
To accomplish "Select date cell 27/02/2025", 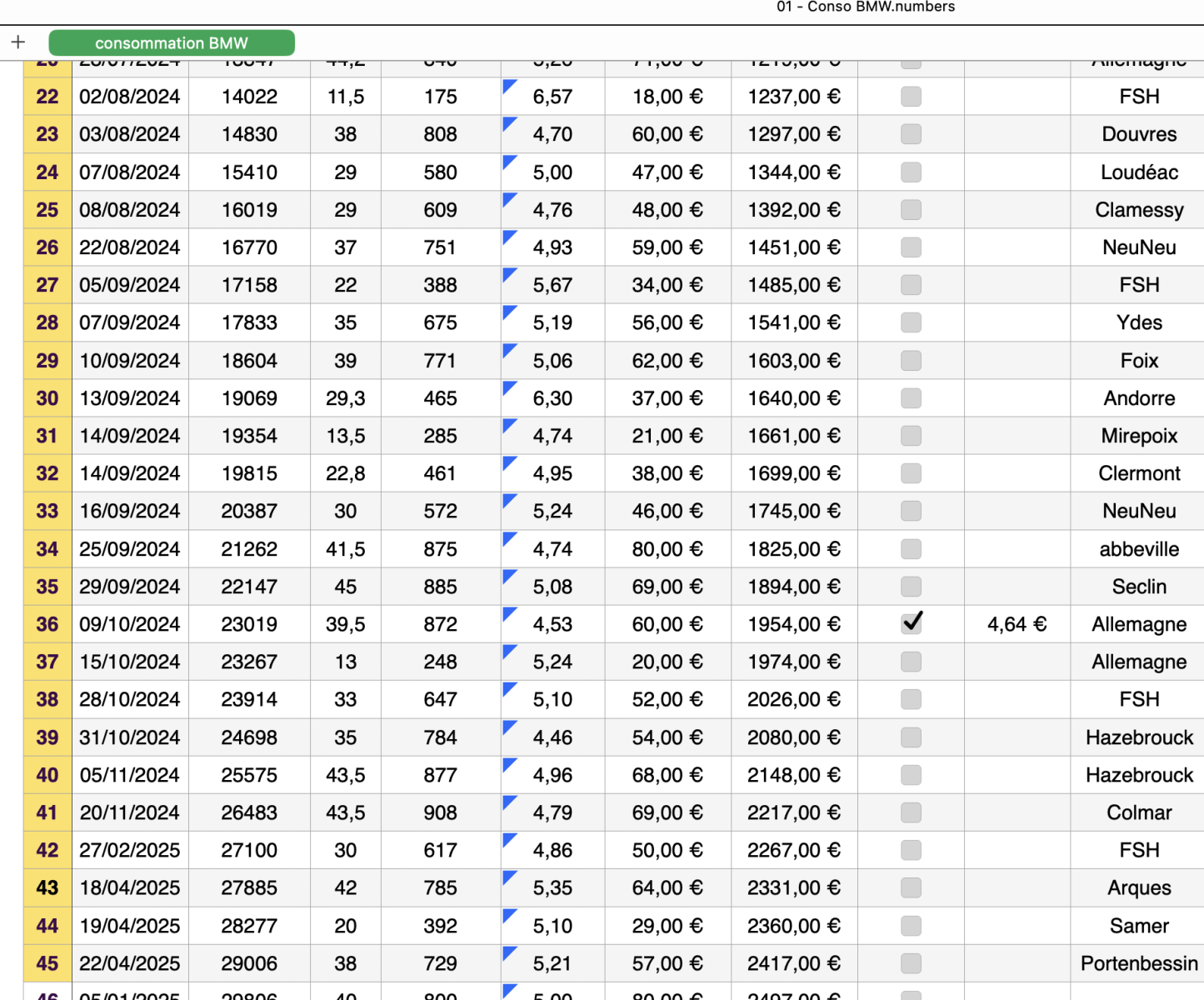I will 130,850.
